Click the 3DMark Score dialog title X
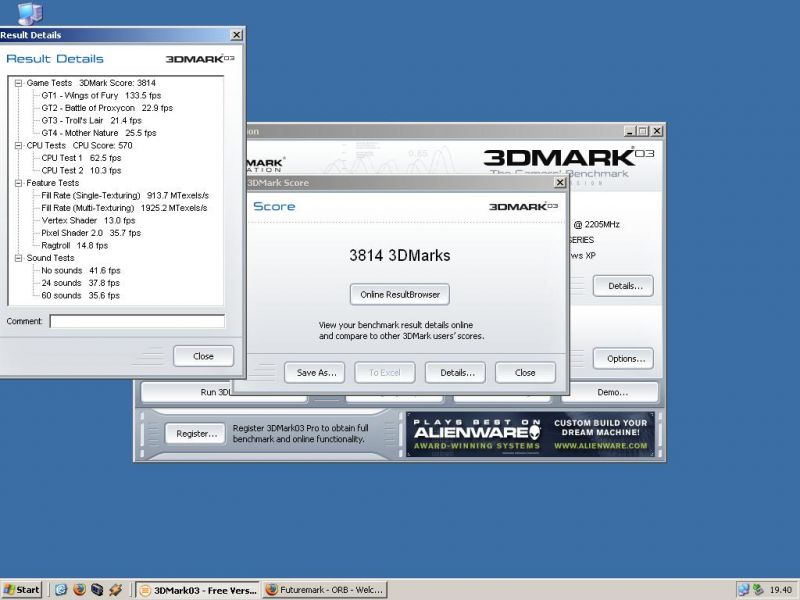The height and width of the screenshot is (600, 800). [560, 183]
